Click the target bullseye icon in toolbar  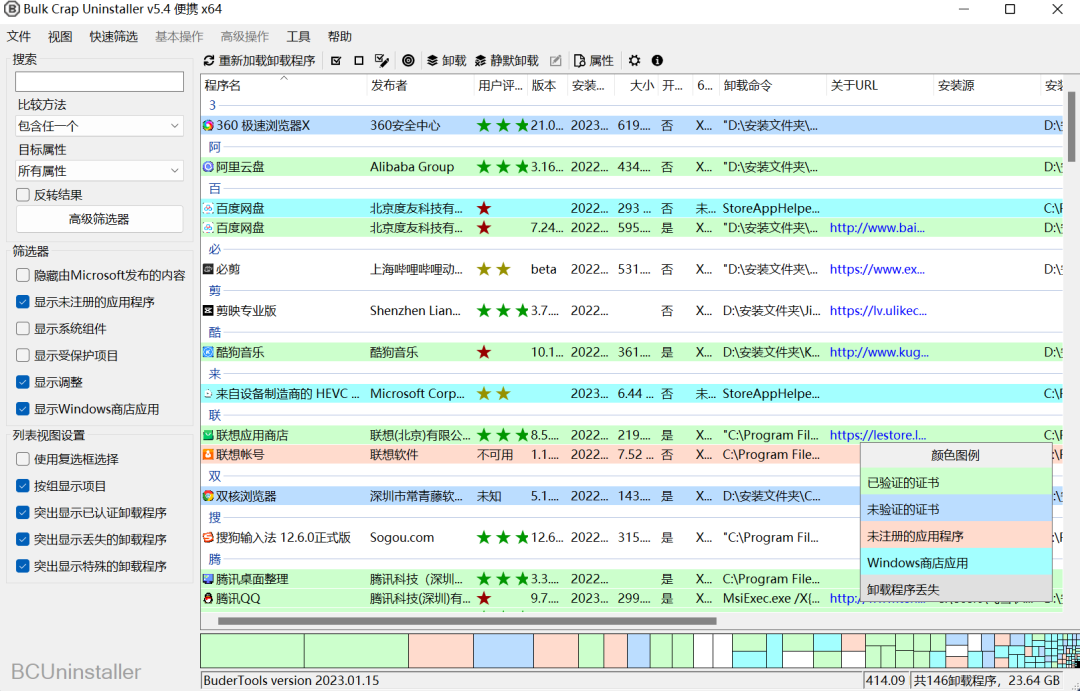(408, 61)
